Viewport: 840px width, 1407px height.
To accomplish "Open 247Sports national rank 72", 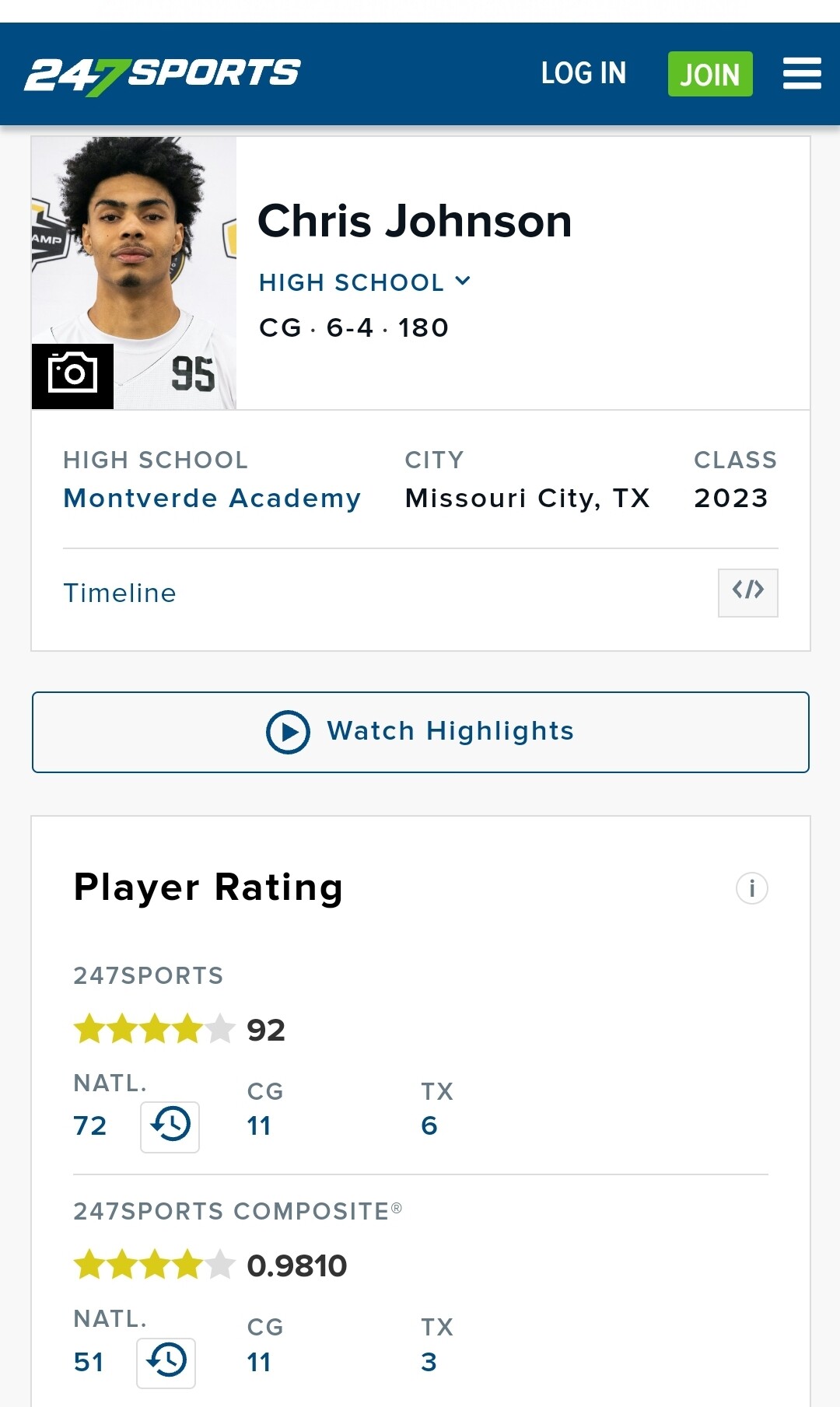I will (x=90, y=1126).
